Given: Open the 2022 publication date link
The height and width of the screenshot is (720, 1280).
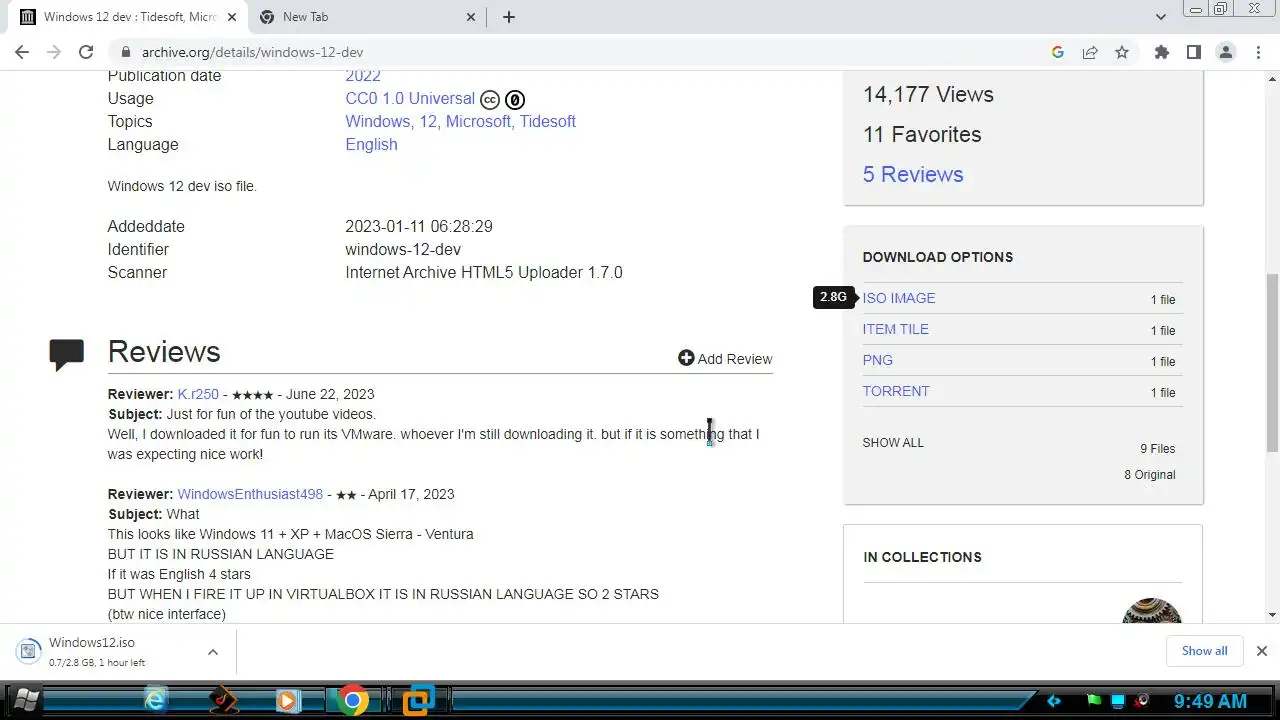Looking at the screenshot, I should [x=363, y=76].
